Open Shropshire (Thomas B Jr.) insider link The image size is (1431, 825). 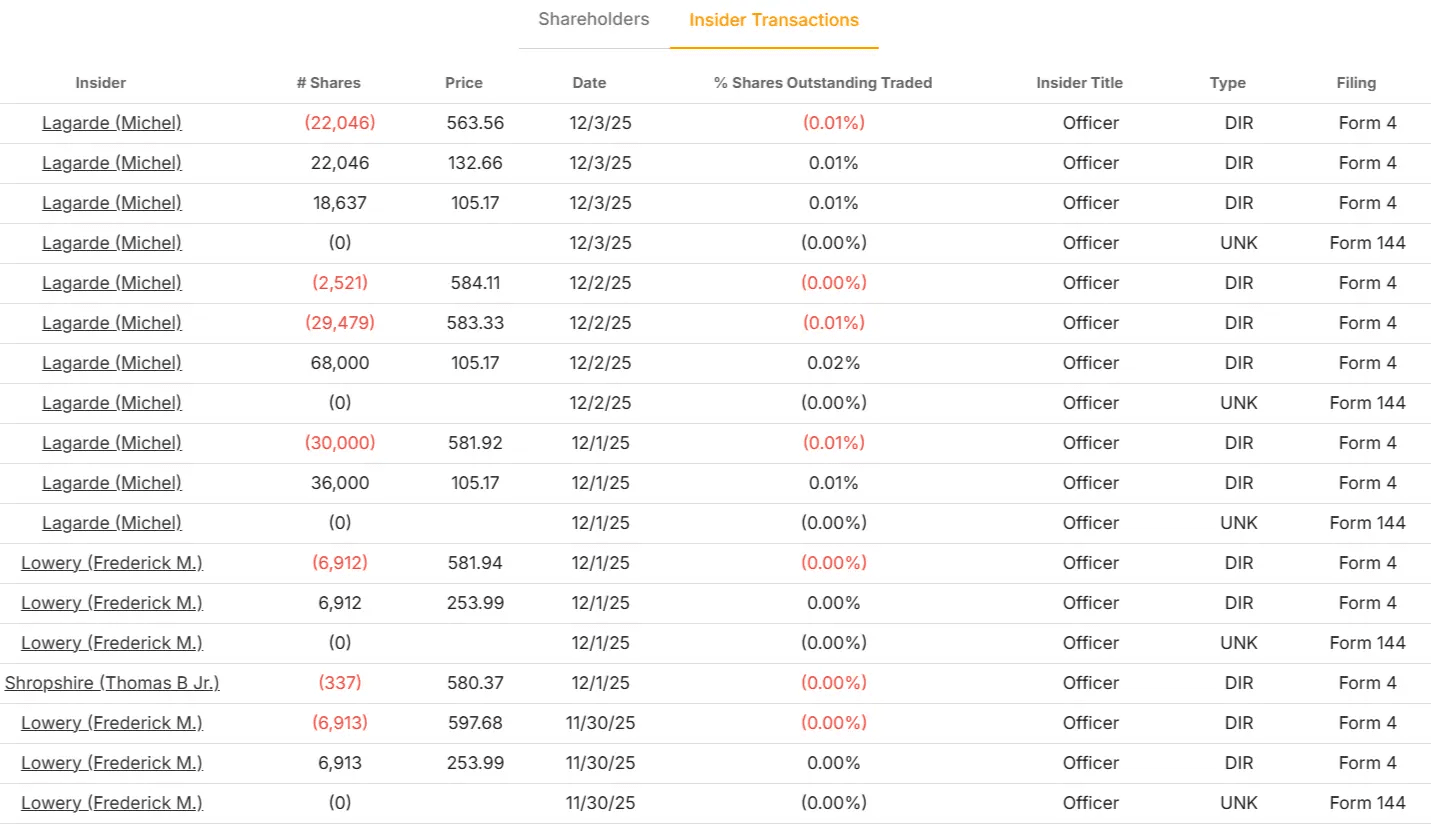(112, 683)
